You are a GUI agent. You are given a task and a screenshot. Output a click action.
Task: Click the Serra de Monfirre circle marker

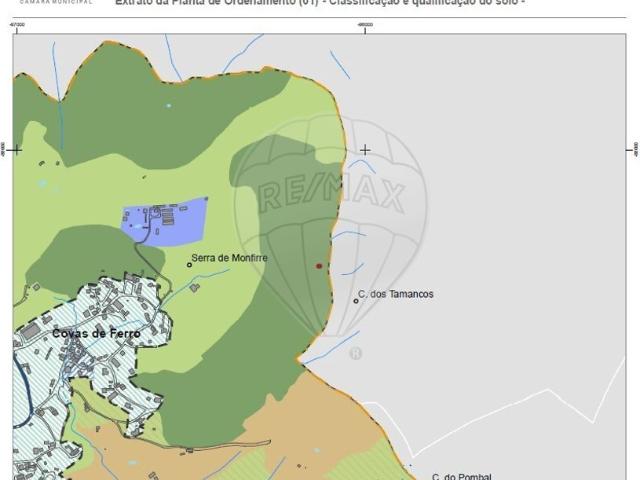[x=188, y=265]
